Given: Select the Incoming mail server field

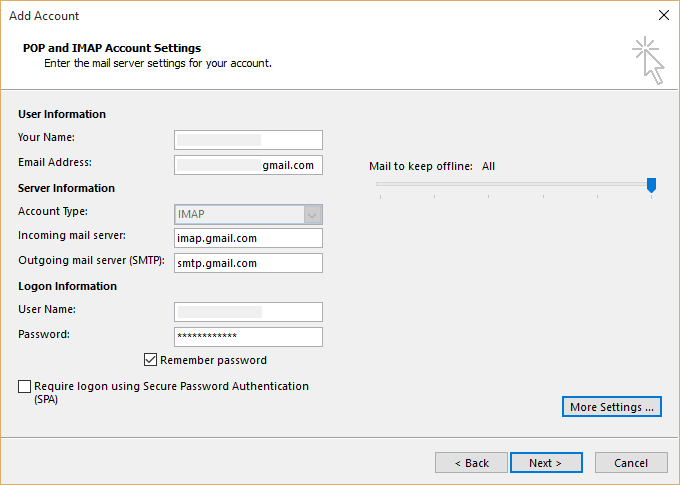Looking at the screenshot, I should click(248, 238).
